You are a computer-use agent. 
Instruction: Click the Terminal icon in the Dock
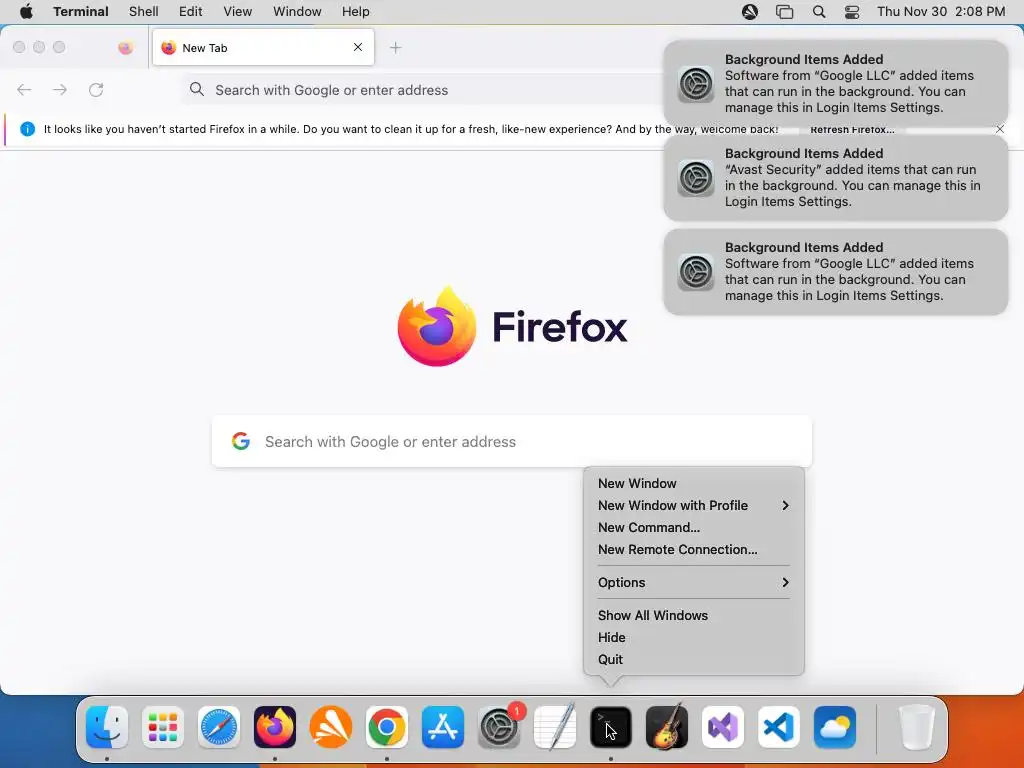pyautogui.click(x=611, y=727)
